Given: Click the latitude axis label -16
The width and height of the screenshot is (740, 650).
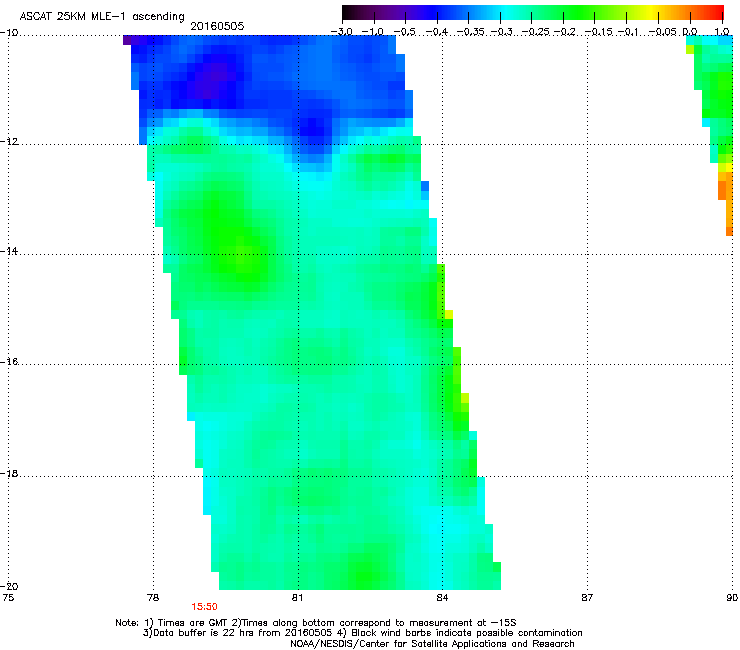Looking at the screenshot, I should 9,362.
